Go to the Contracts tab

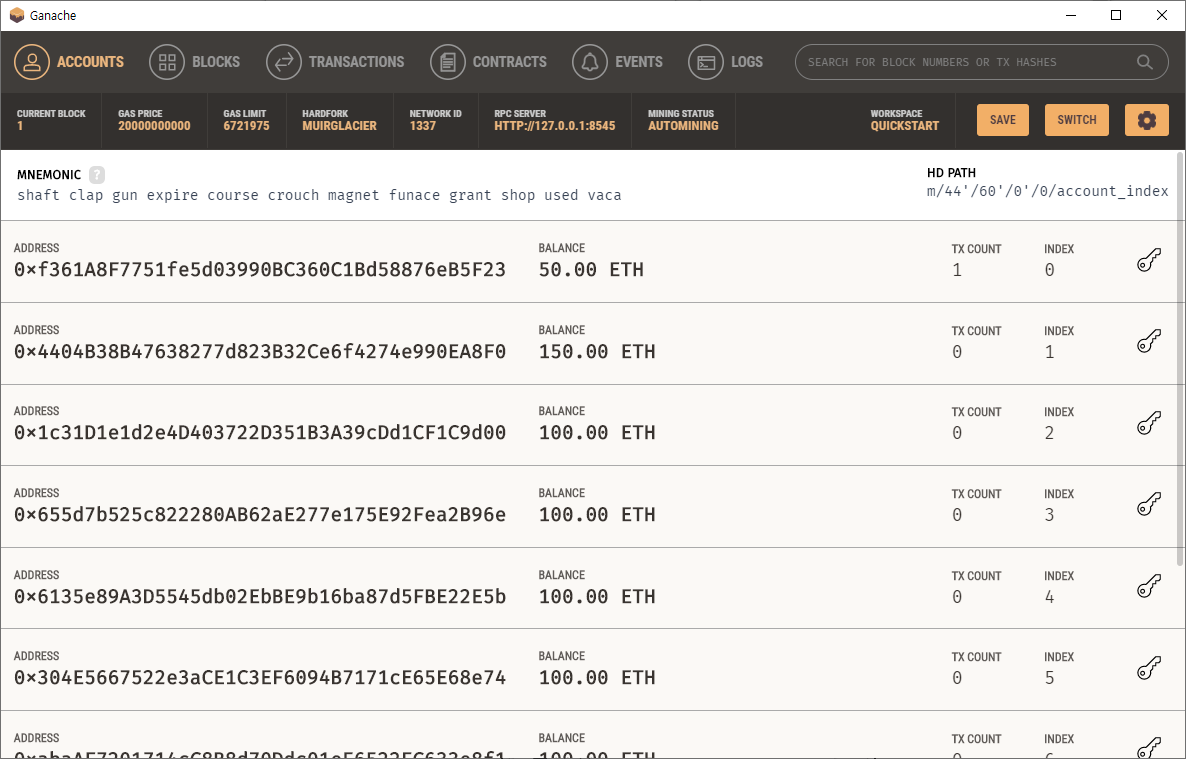pos(489,62)
